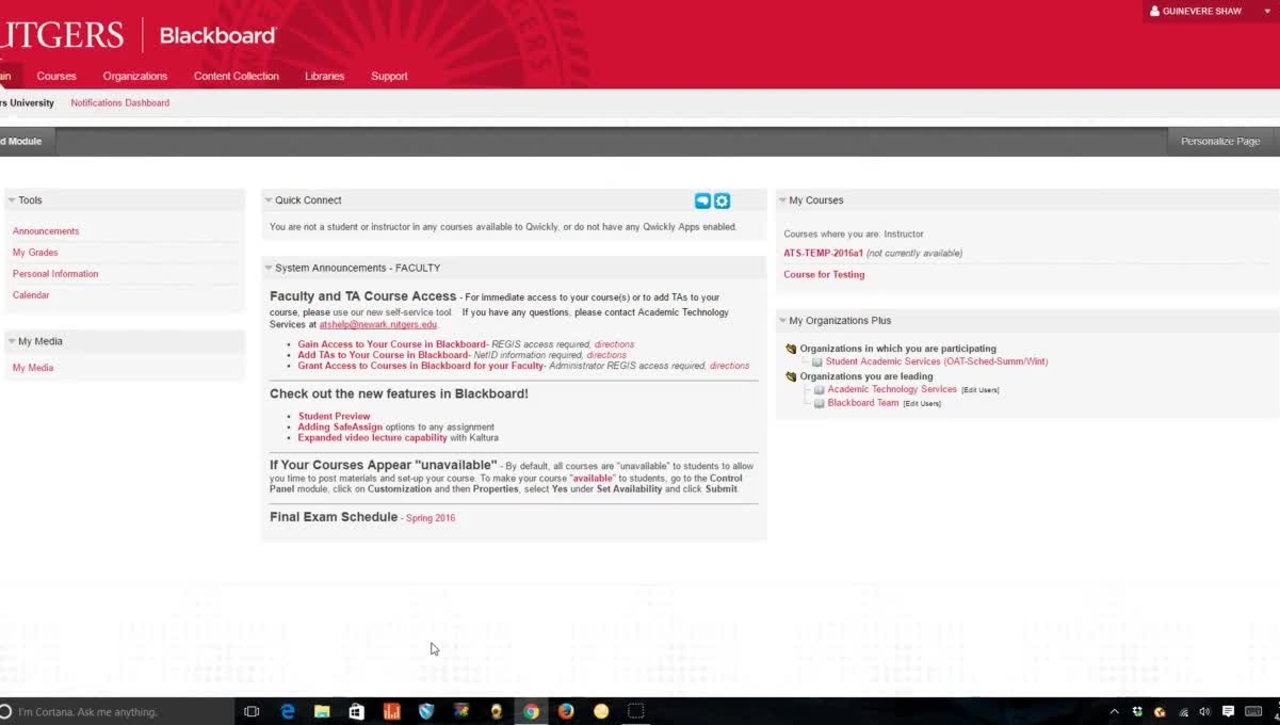
Task: Open File Explorer from the taskbar
Action: coord(322,712)
